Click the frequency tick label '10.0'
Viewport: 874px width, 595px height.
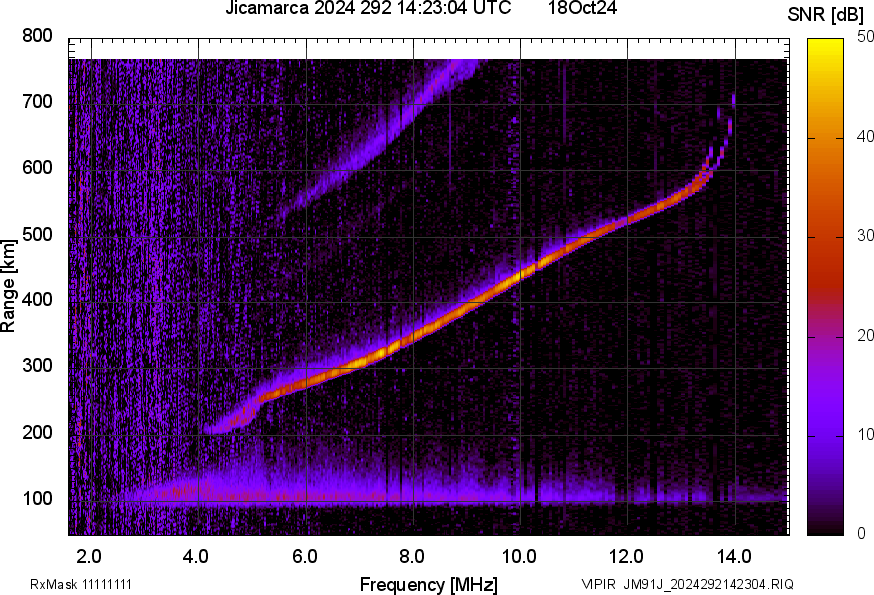[519, 556]
